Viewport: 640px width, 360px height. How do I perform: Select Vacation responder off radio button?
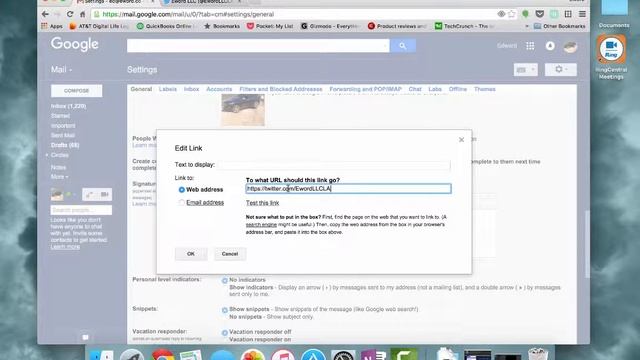click(x=224, y=333)
